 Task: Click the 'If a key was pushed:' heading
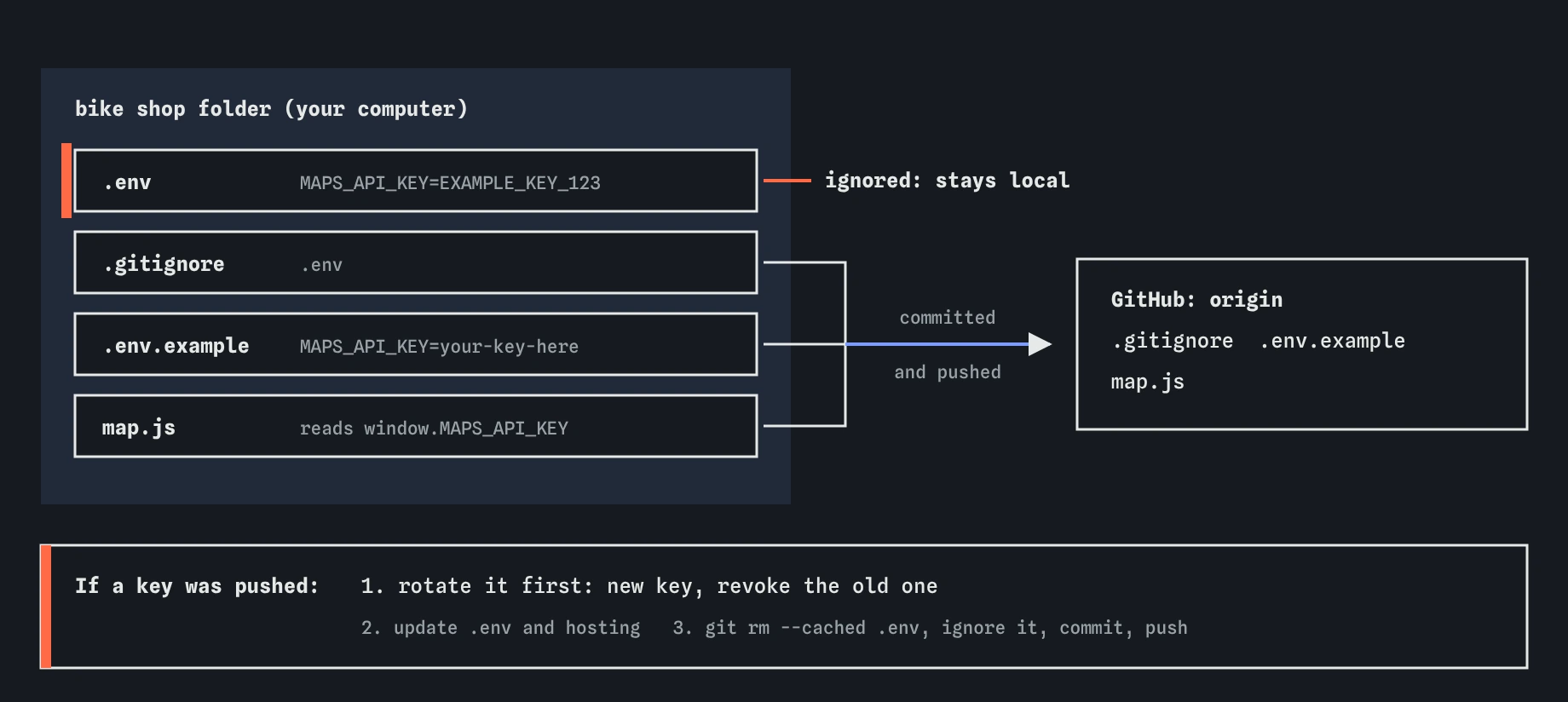coord(197,586)
